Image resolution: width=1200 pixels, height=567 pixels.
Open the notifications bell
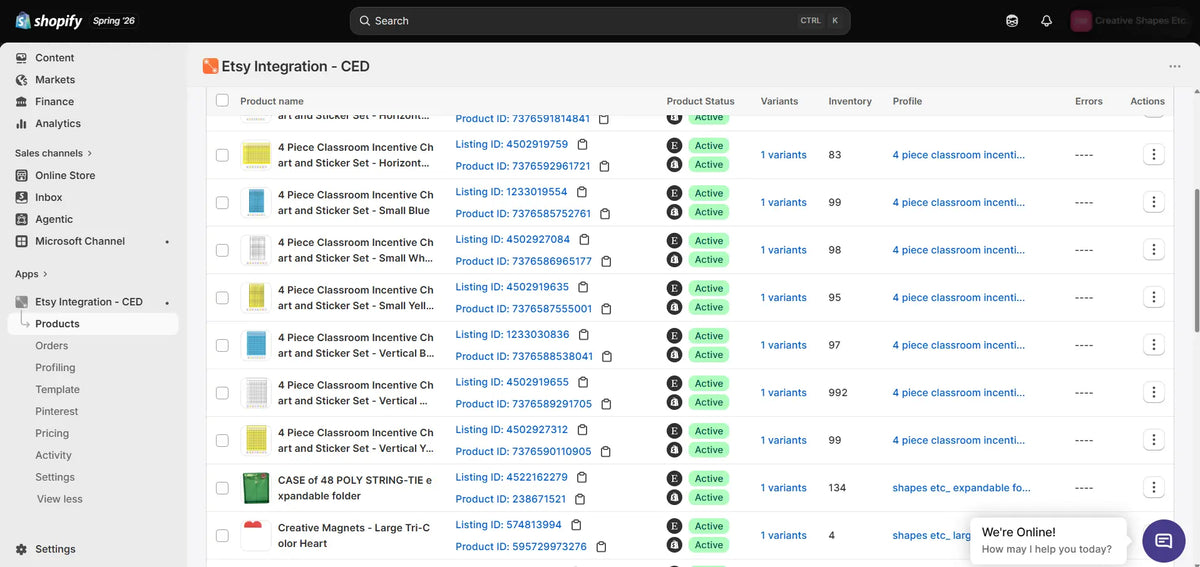tap(1046, 21)
